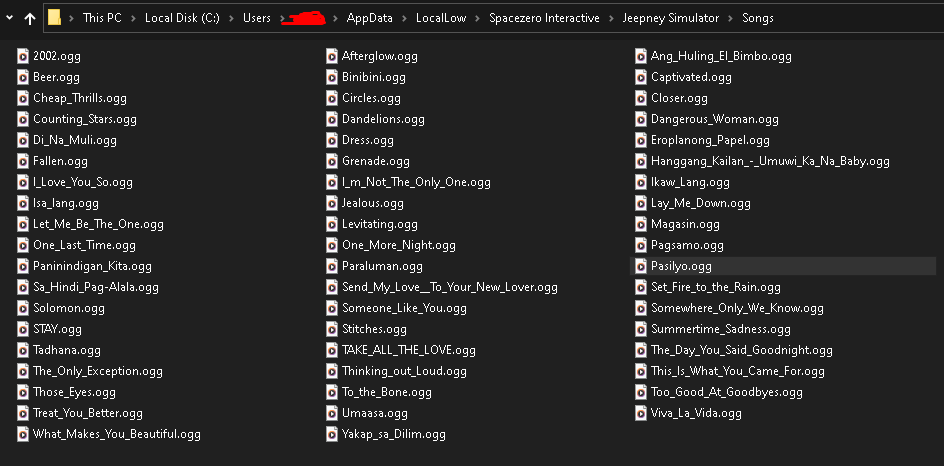Screen dimensions: 944x466
Task: Click Summertime_Sadness.ogg file name
Action: coord(721,329)
